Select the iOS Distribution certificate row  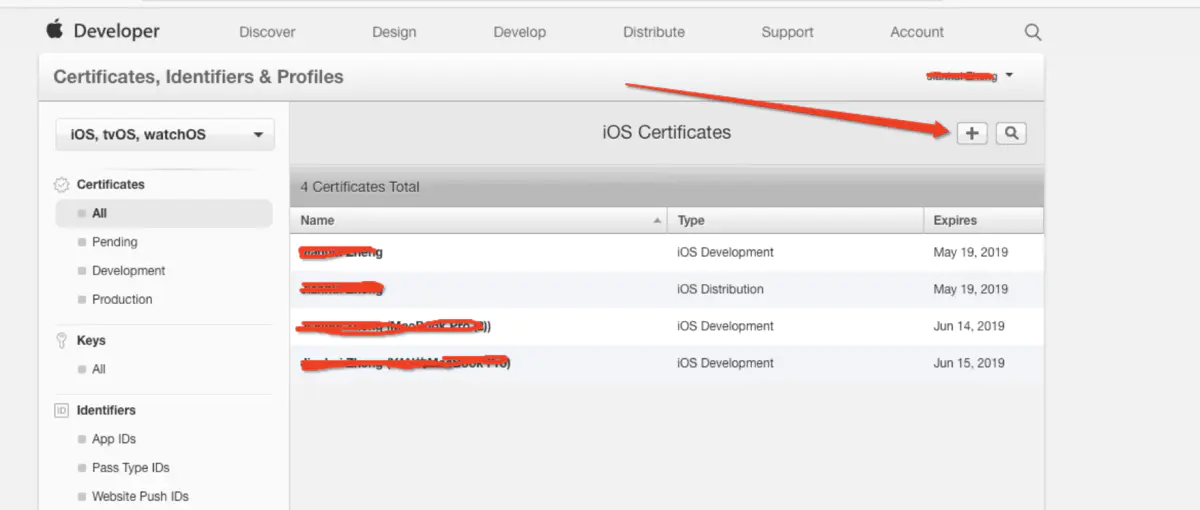click(x=667, y=290)
